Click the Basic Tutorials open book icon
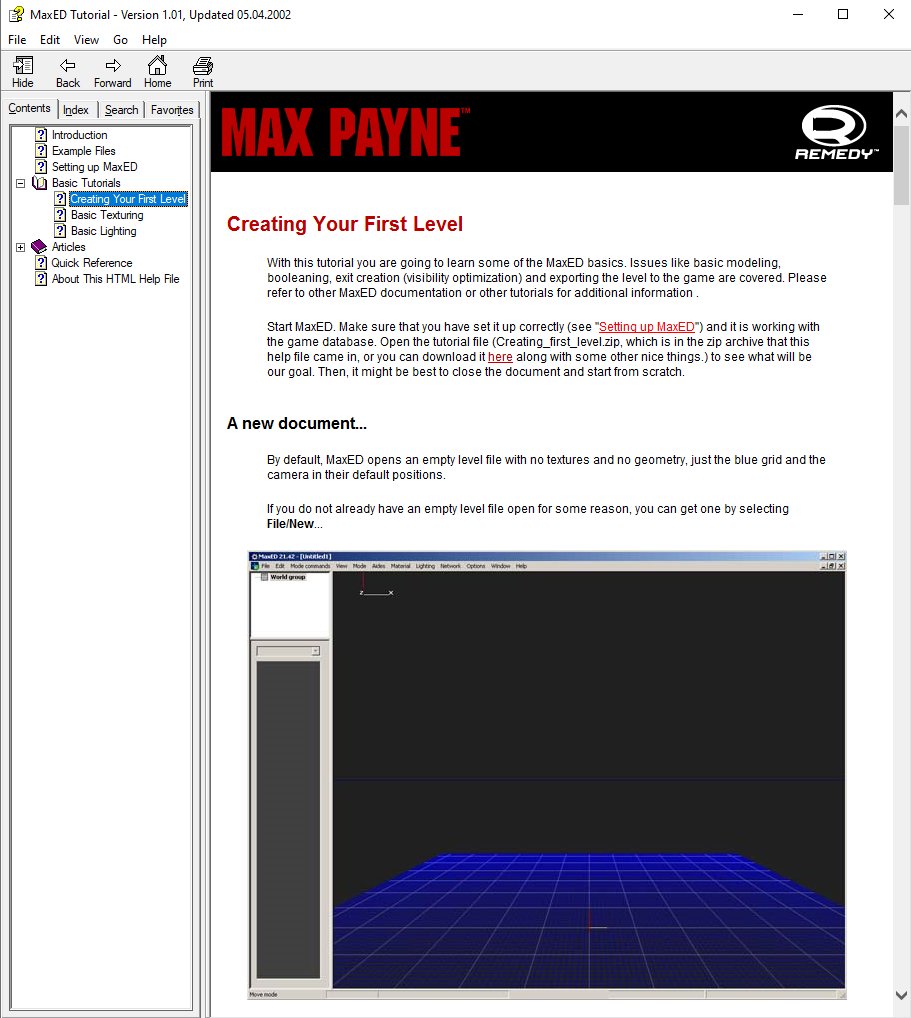The height and width of the screenshot is (1018, 911). tap(40, 183)
